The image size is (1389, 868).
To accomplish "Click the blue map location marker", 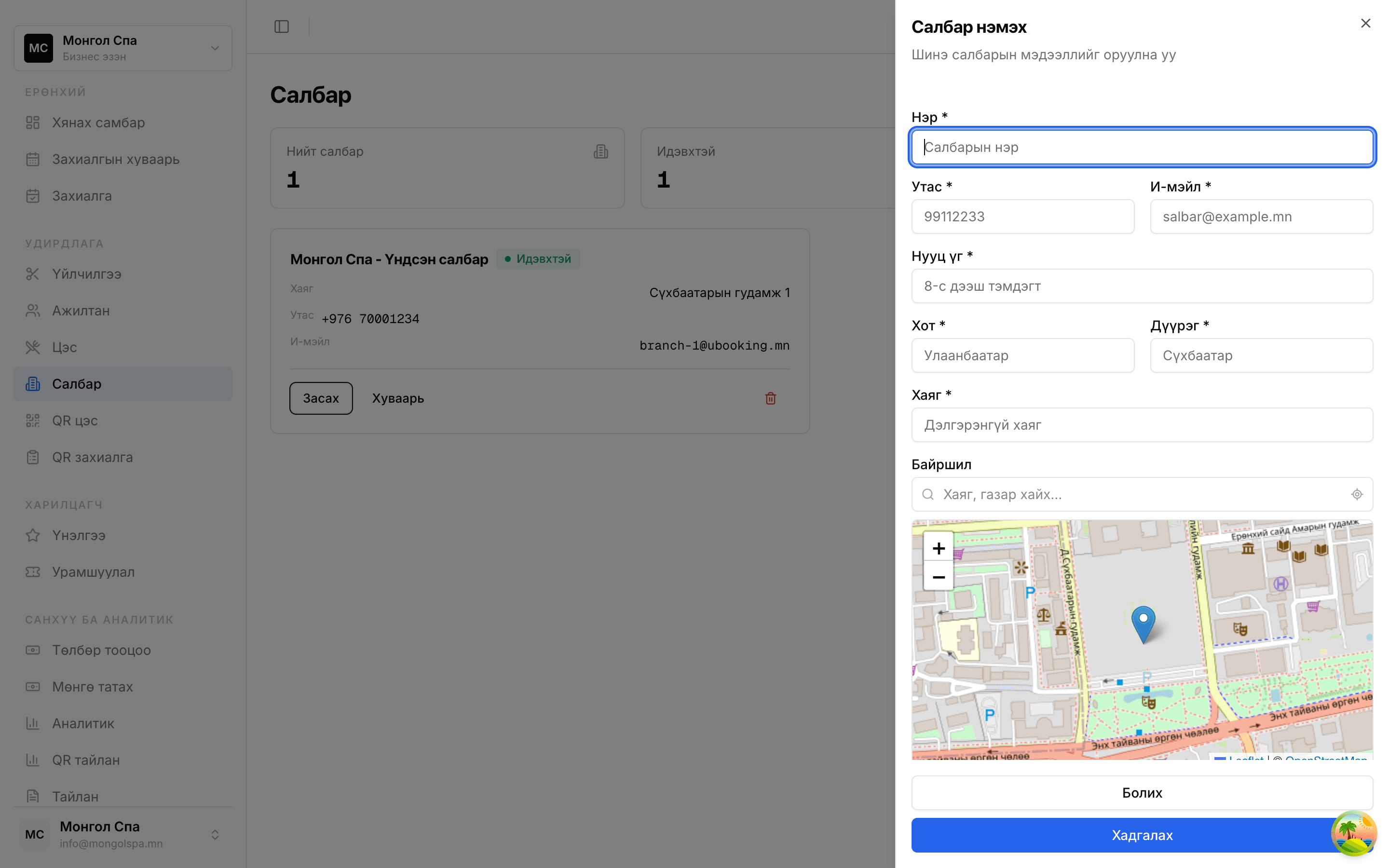I will [x=1143, y=624].
